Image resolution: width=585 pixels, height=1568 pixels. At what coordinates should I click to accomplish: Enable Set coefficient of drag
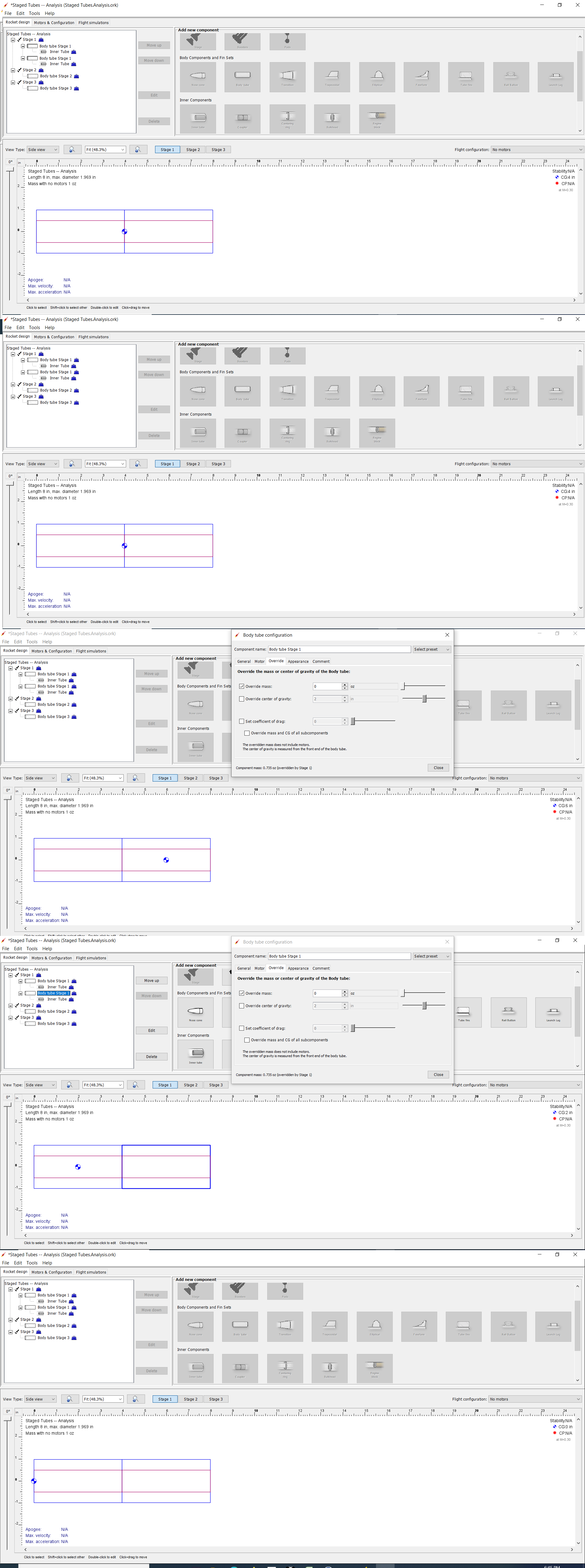point(242,721)
